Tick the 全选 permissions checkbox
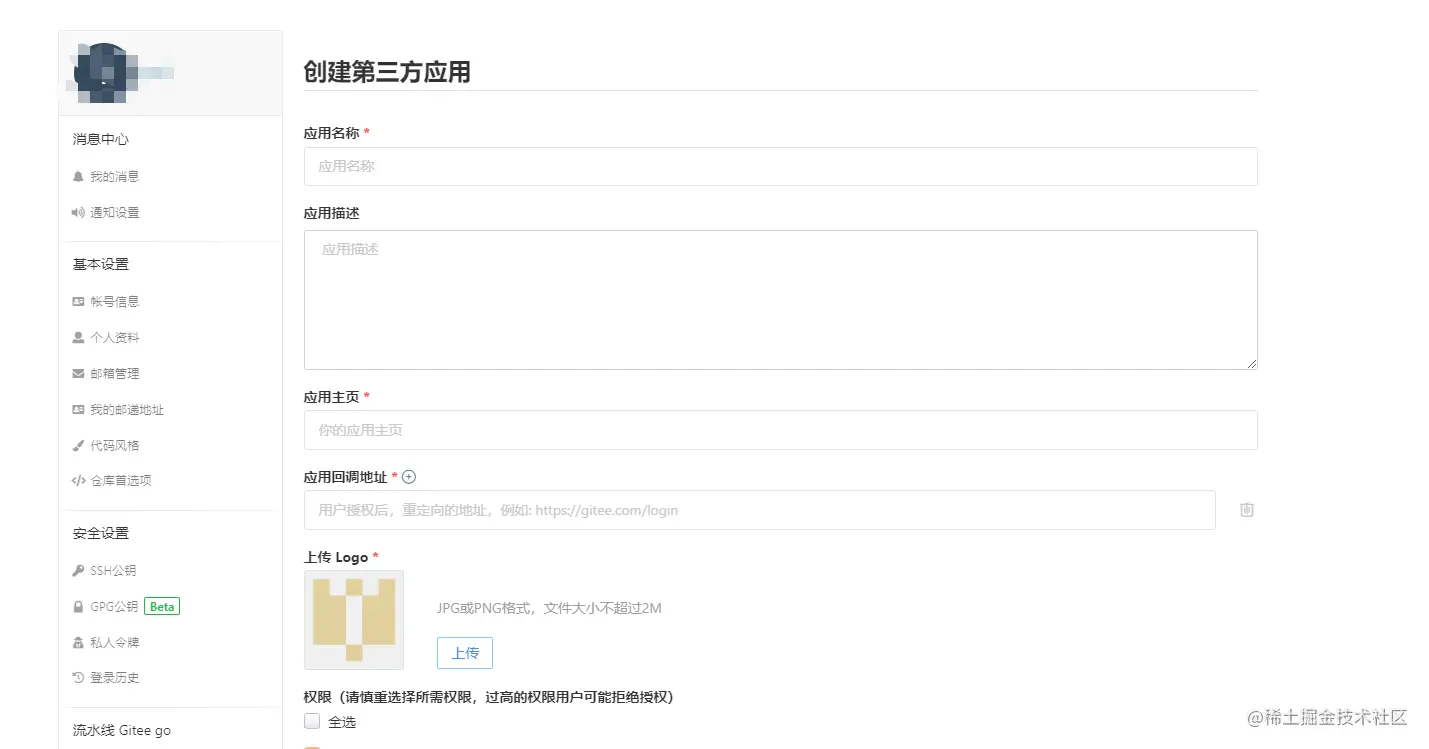The height and width of the screenshot is (749, 1429). point(312,721)
